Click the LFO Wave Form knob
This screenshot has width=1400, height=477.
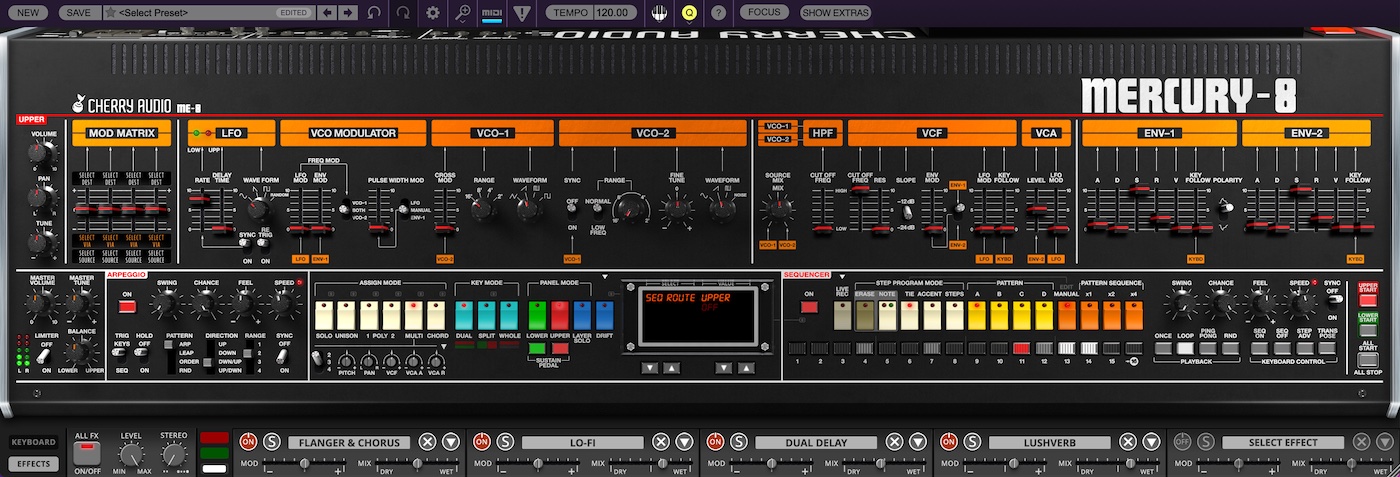pyautogui.click(x=258, y=208)
